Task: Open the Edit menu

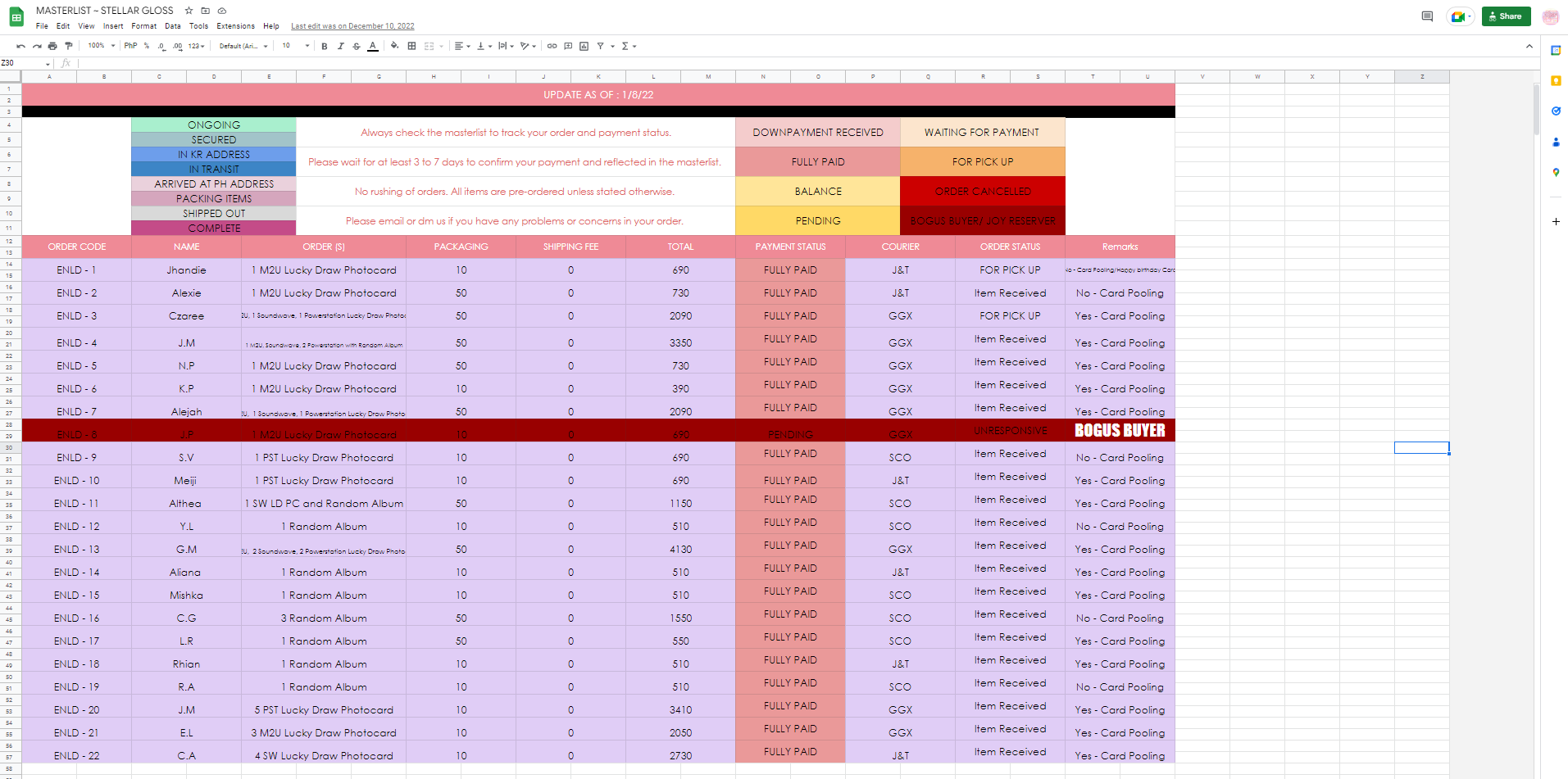Action: (63, 26)
